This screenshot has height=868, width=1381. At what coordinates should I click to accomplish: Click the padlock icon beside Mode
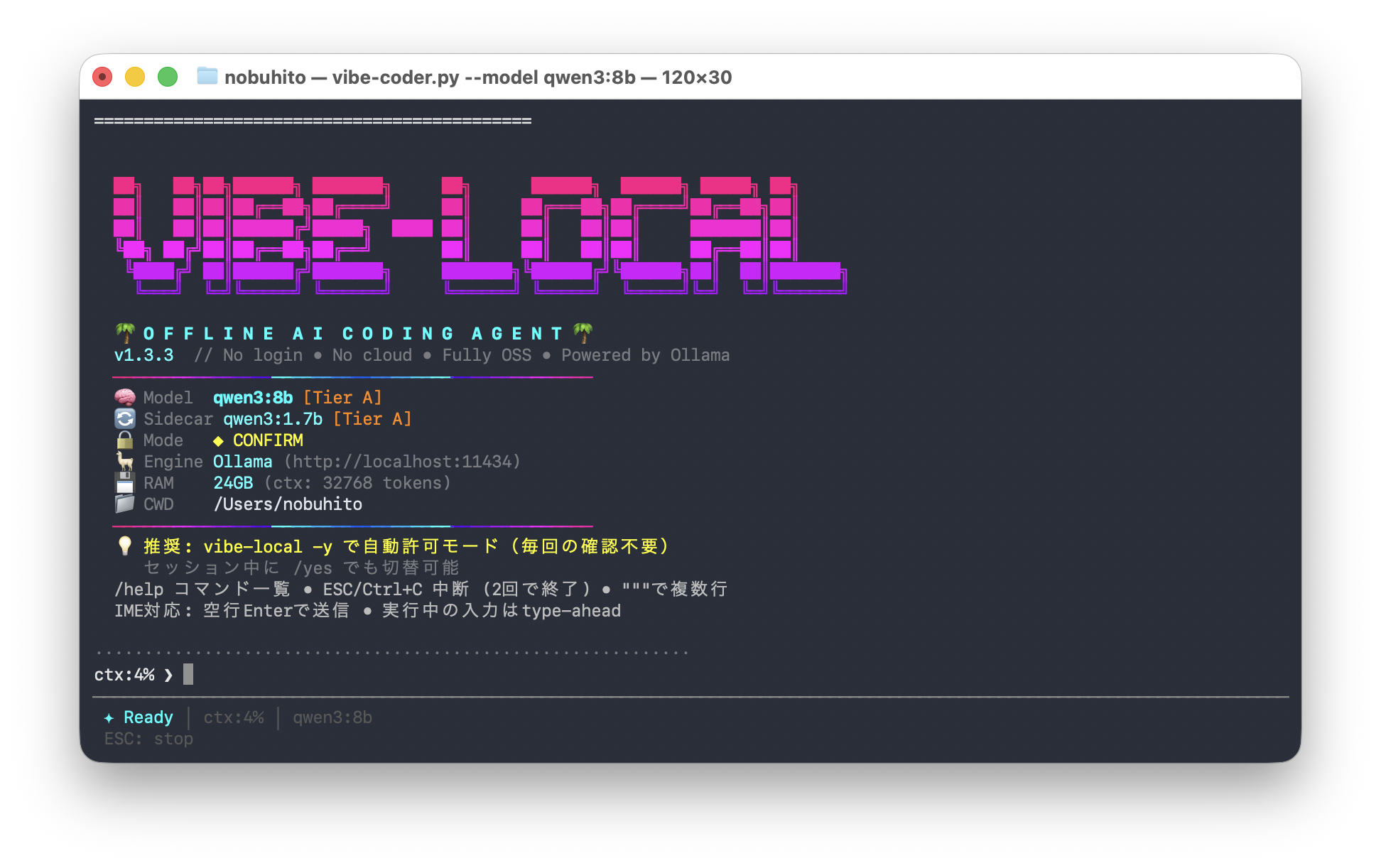(125, 440)
